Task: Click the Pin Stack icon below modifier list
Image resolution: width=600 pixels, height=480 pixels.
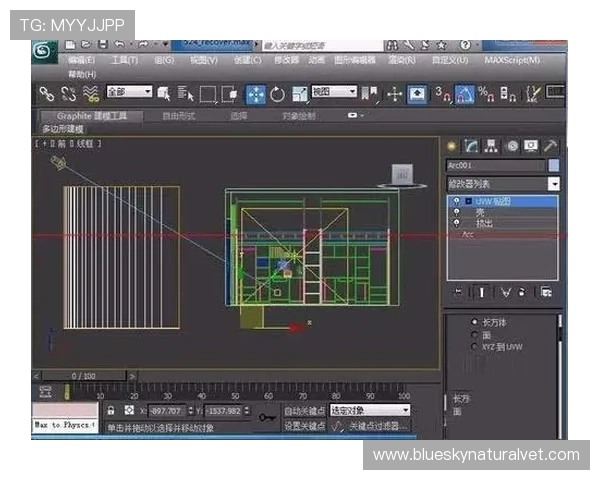Action: [x=459, y=292]
